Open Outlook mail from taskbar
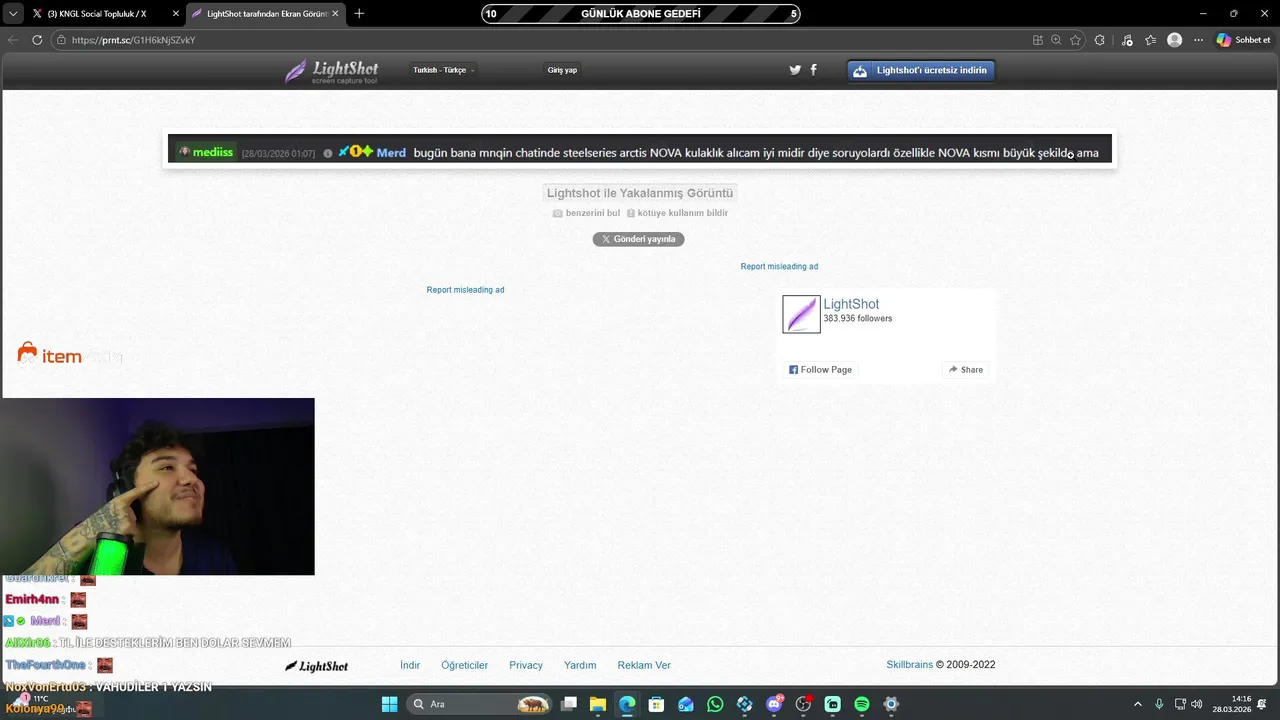Image resolution: width=1280 pixels, height=720 pixels. pyautogui.click(x=686, y=704)
